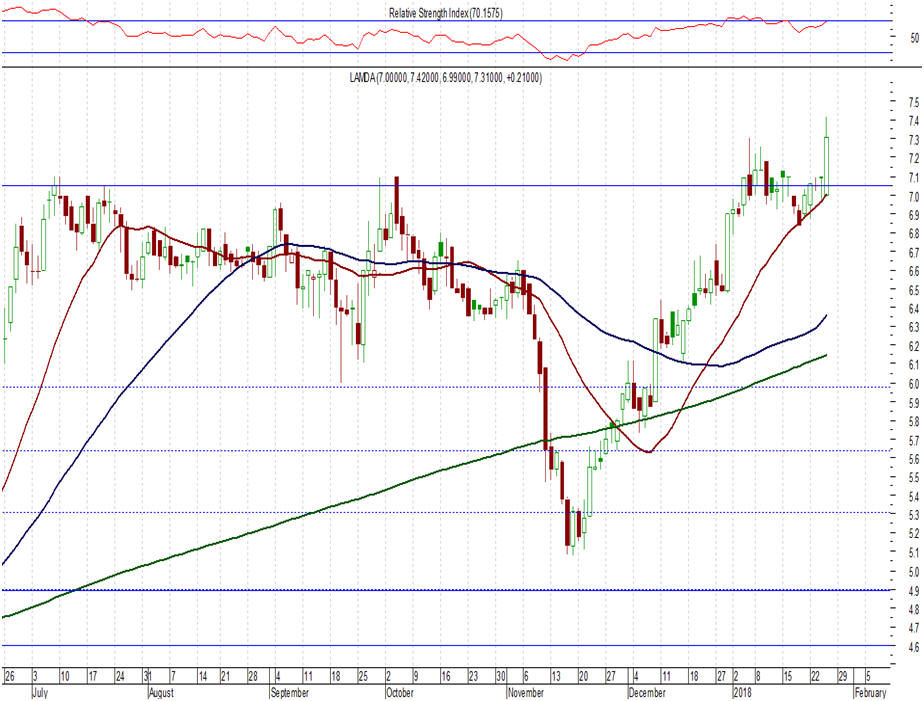Select the 4.6 price axis label

coord(913,647)
